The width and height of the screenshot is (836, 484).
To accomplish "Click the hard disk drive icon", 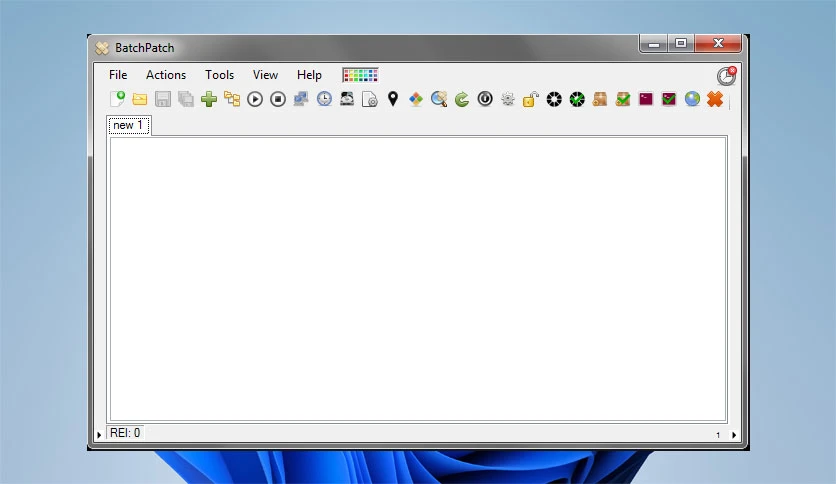I will click(x=347, y=99).
